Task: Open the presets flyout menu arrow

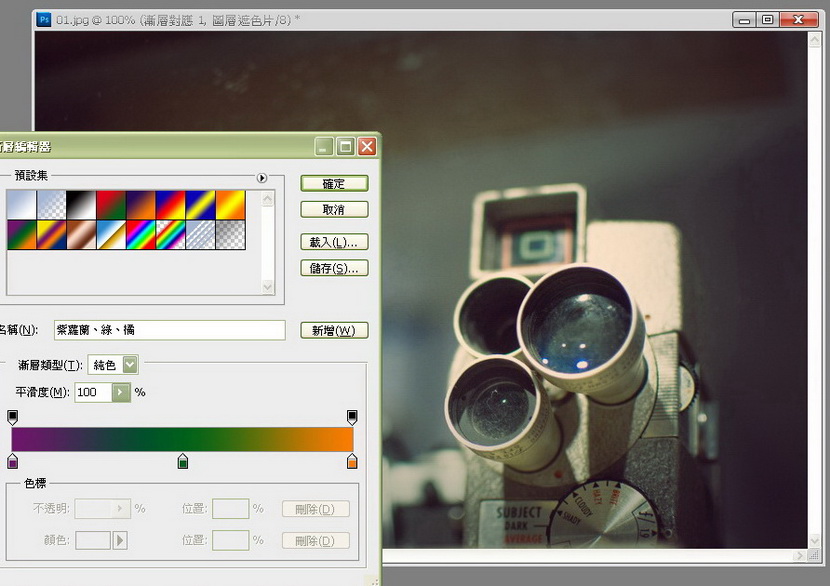Action: (x=262, y=178)
